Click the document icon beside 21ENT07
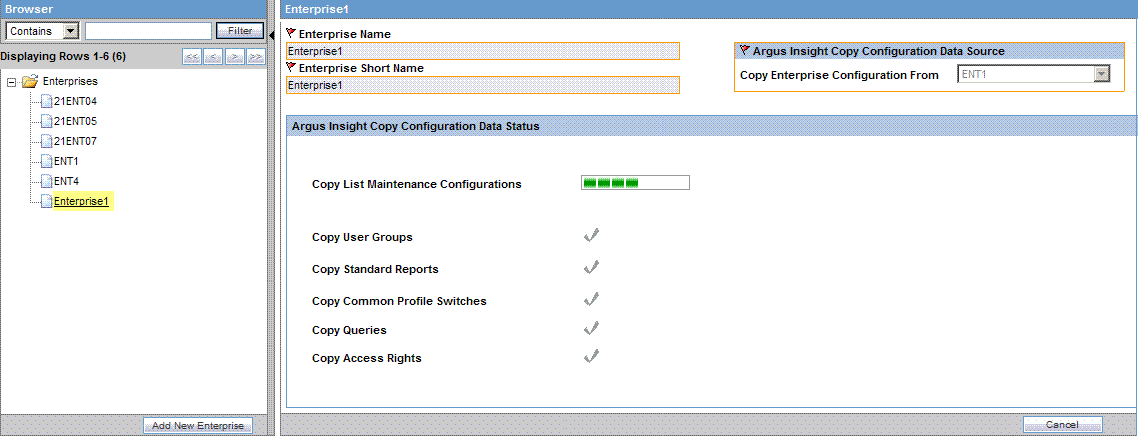The width and height of the screenshot is (1138, 437). pyautogui.click(x=46, y=141)
